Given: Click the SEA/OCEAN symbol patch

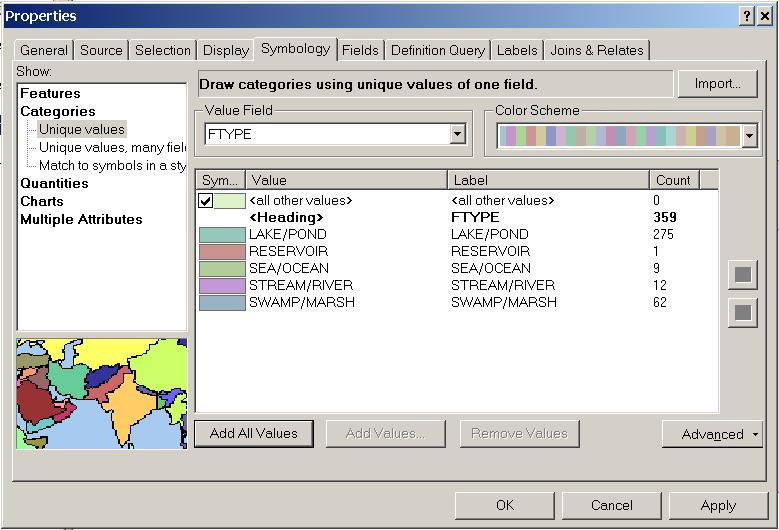Looking at the screenshot, I should [222, 269].
